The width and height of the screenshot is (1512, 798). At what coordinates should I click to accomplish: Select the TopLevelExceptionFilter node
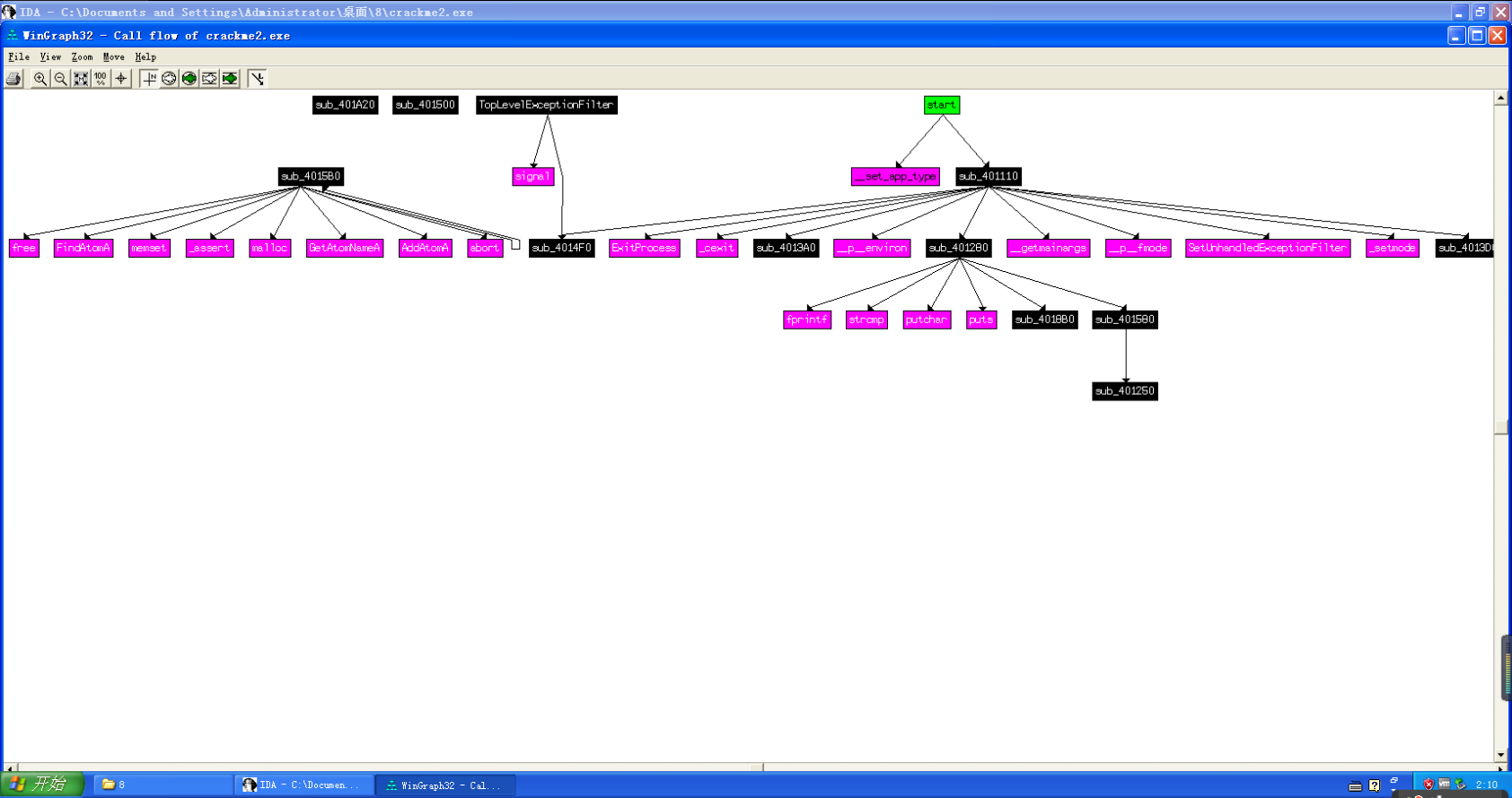coord(547,105)
